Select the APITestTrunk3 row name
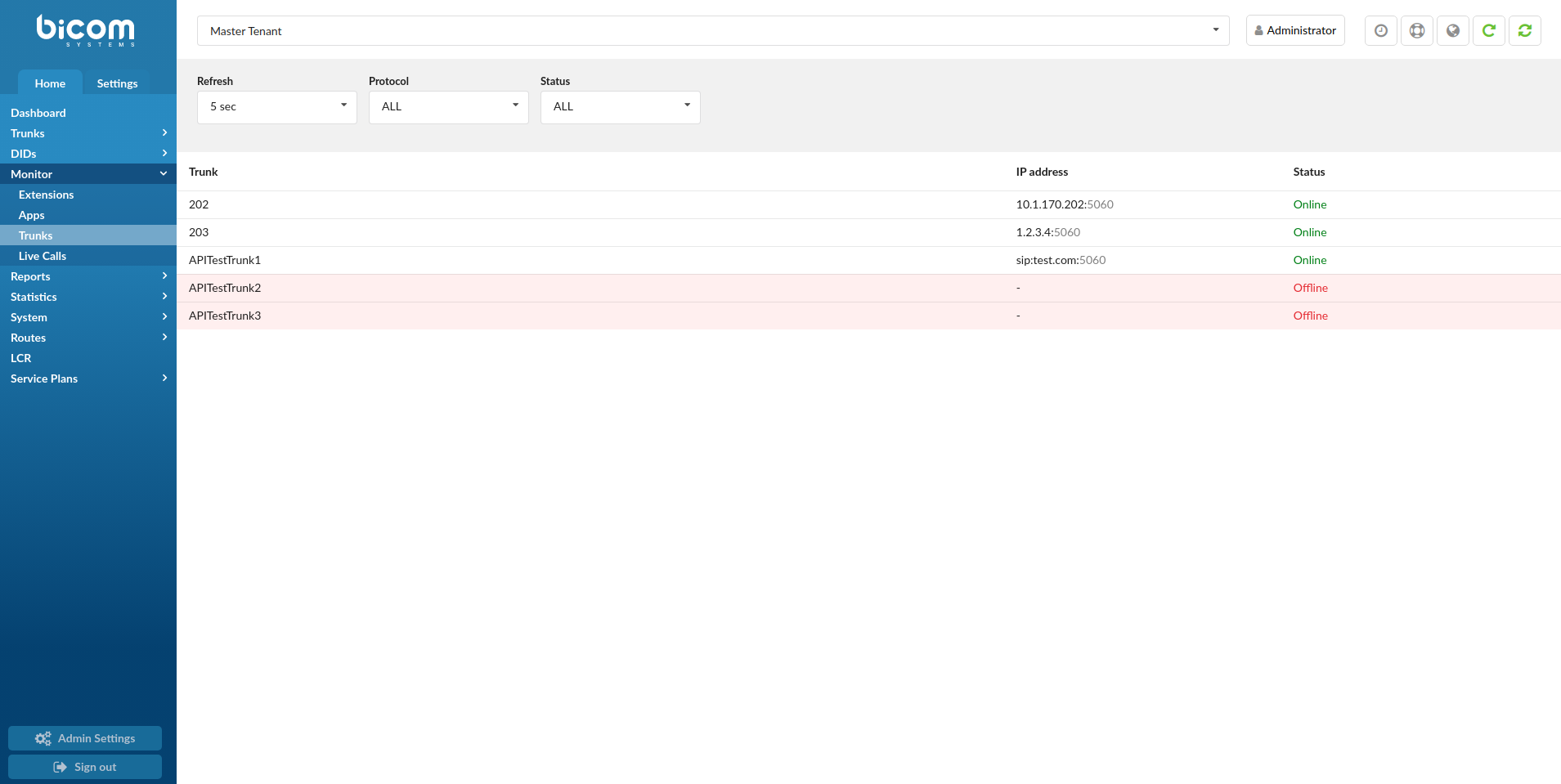1561x784 pixels. [x=225, y=316]
